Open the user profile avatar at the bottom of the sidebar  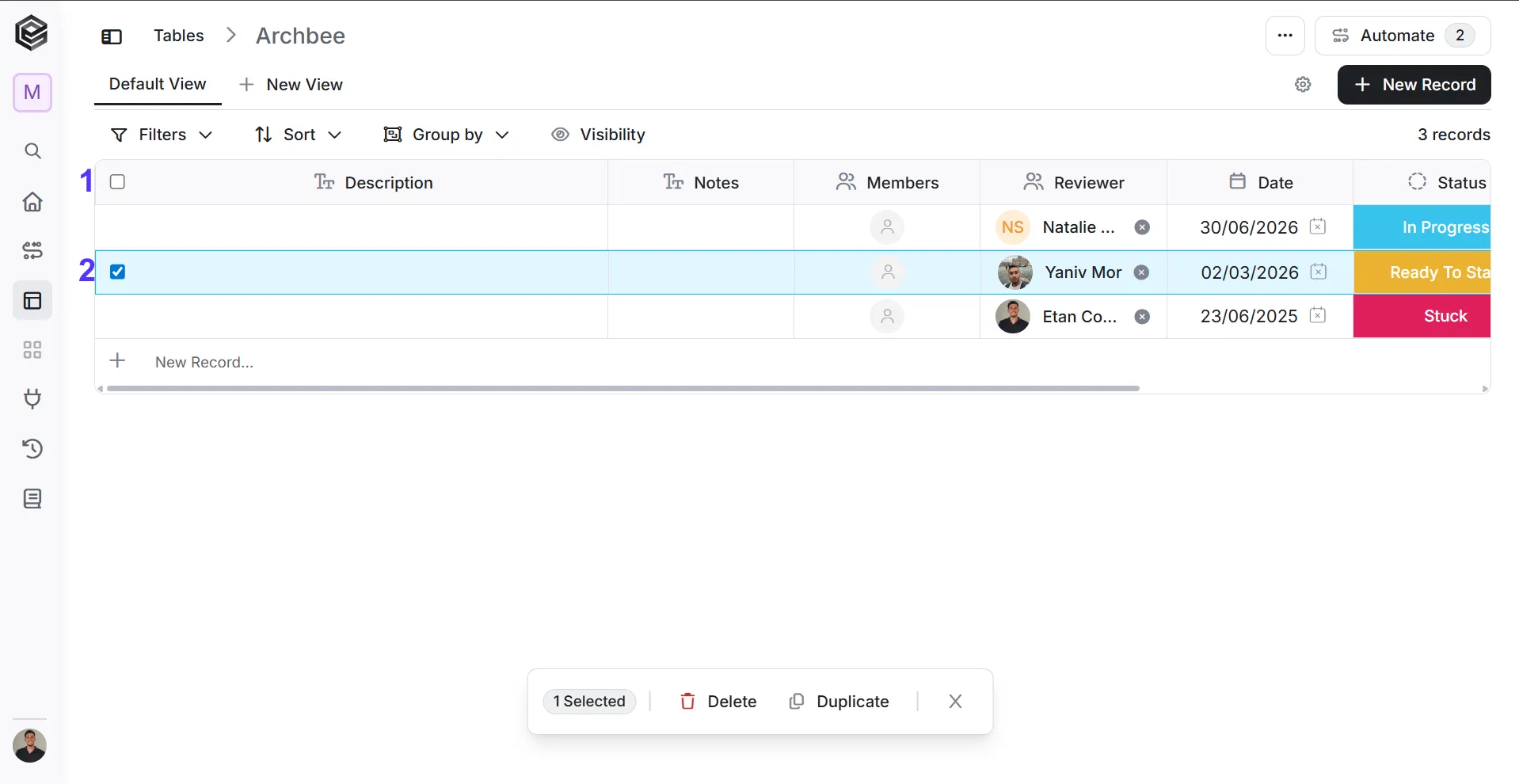tap(30, 745)
